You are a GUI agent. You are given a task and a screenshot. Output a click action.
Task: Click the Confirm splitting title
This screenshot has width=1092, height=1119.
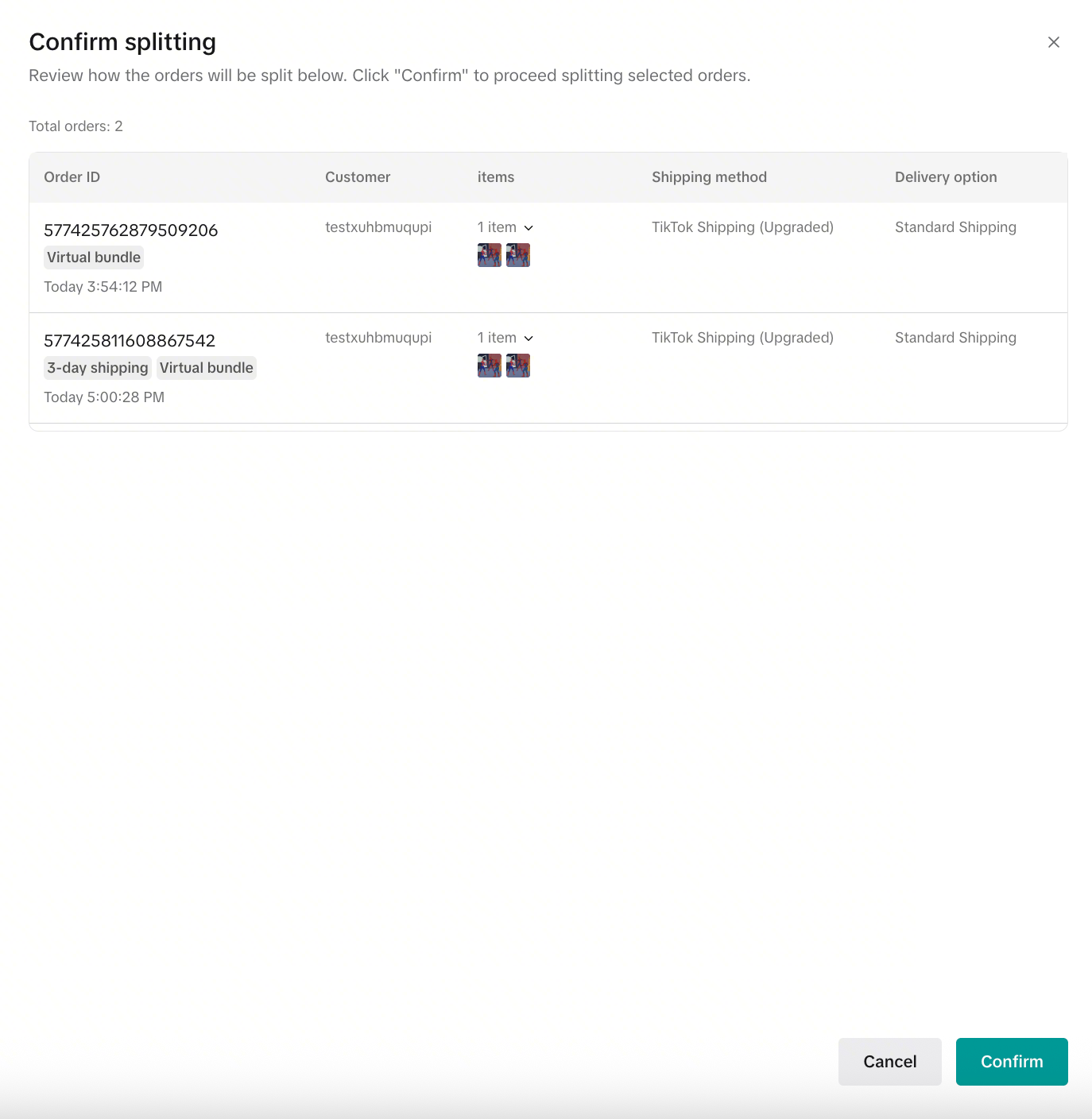click(x=122, y=42)
